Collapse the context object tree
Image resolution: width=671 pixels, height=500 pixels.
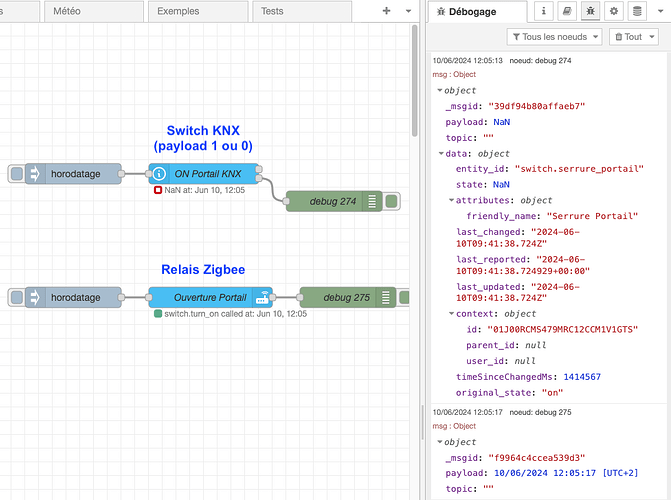click(x=451, y=314)
